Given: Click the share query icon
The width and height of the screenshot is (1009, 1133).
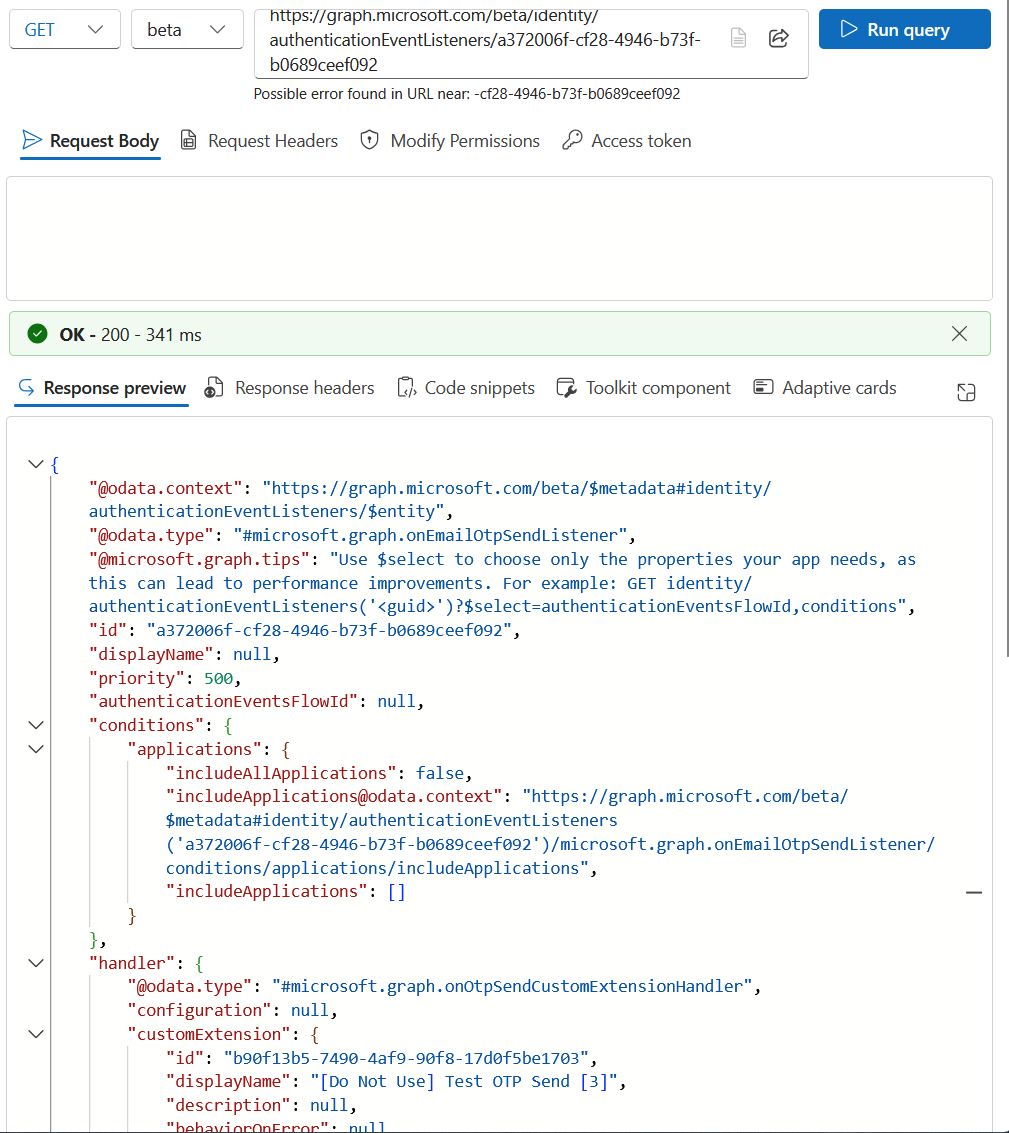Looking at the screenshot, I should coord(778,38).
